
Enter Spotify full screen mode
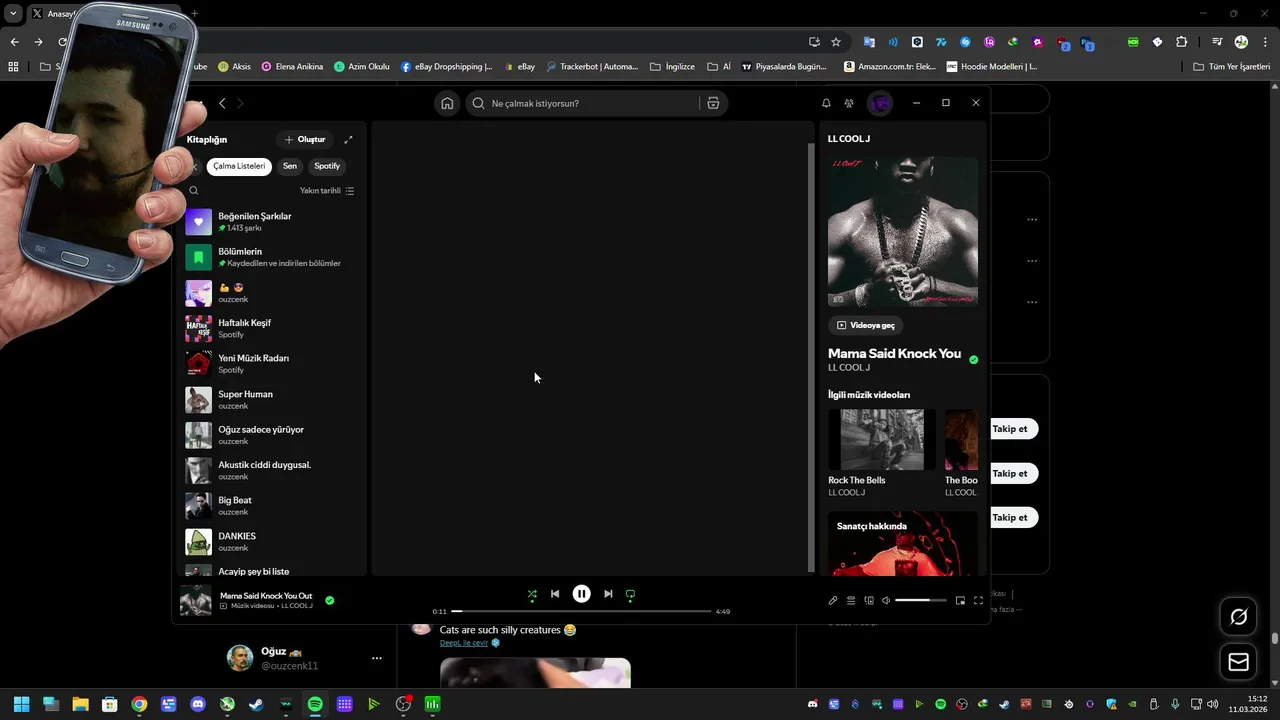[x=978, y=601]
